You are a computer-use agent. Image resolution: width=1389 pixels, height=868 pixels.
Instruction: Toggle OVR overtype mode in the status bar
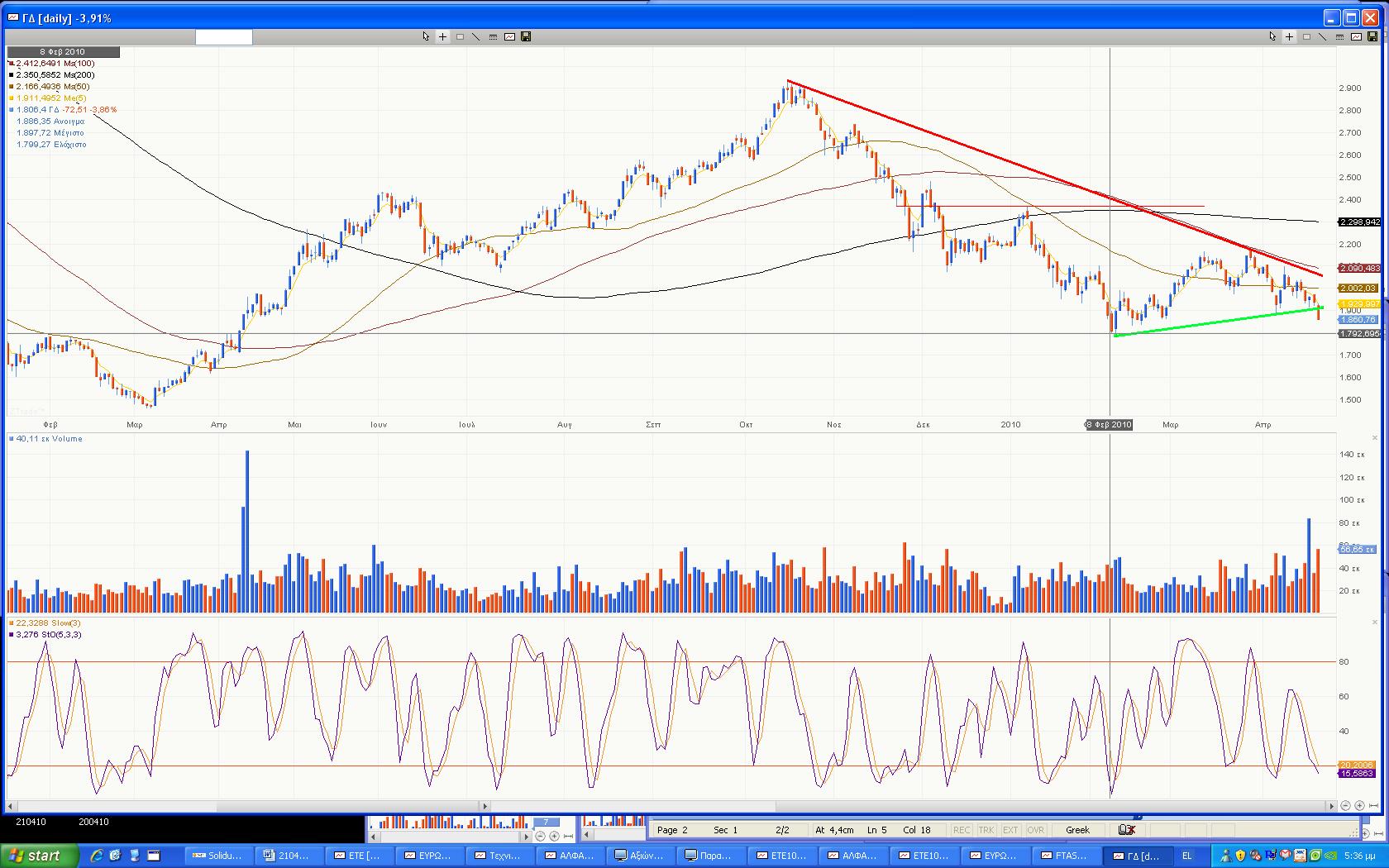[x=1035, y=830]
